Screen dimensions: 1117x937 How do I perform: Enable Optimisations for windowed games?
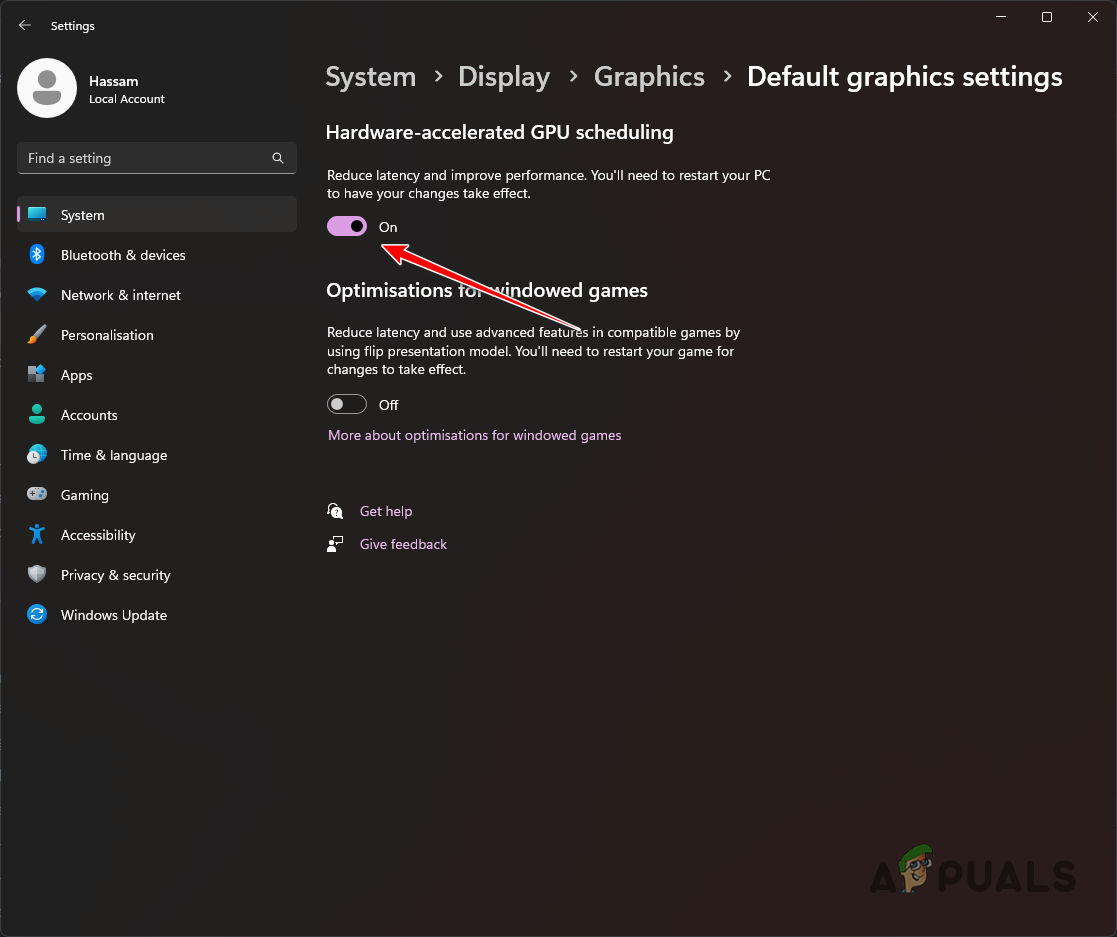tap(347, 404)
